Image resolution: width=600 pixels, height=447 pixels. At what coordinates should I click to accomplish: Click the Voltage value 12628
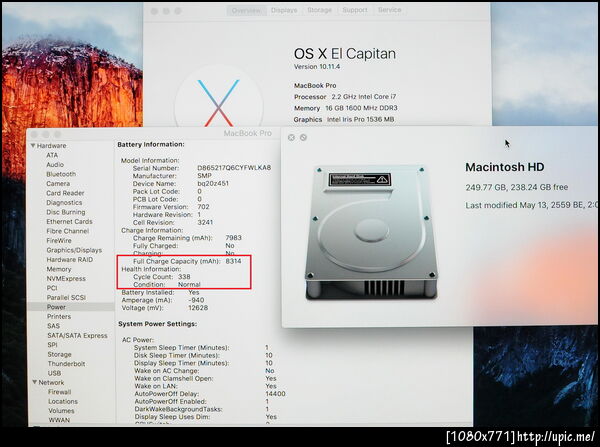click(198, 308)
